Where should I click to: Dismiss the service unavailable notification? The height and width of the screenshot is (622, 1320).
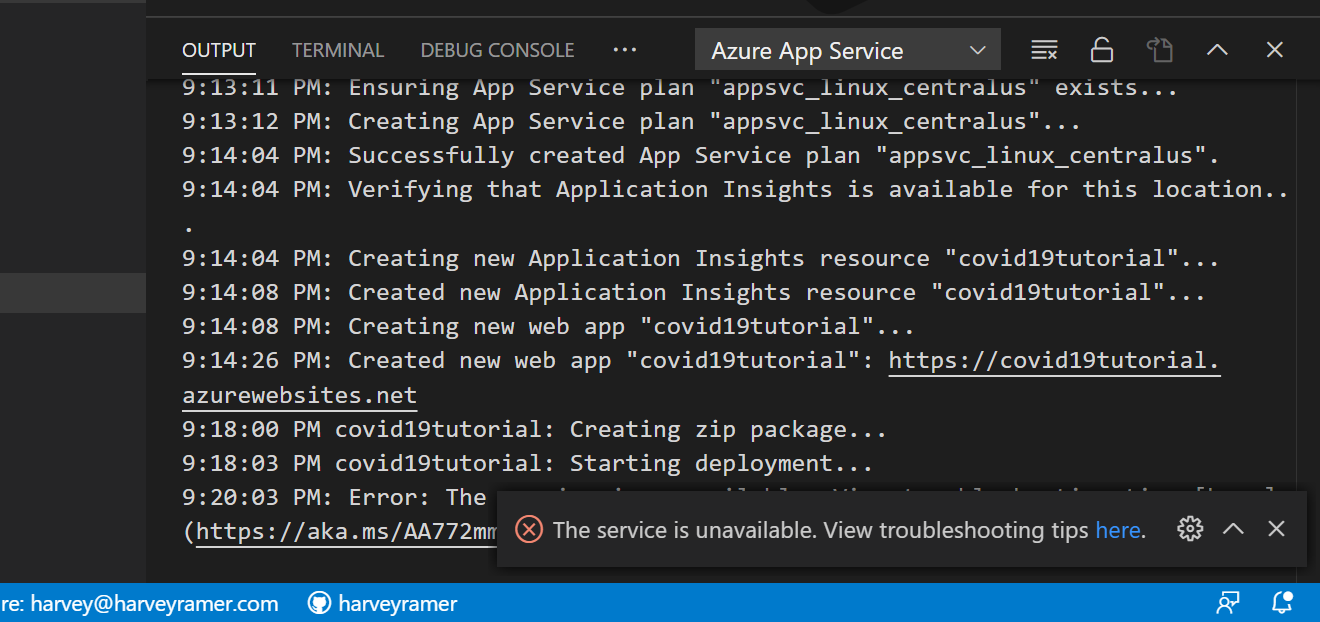coord(1276,529)
